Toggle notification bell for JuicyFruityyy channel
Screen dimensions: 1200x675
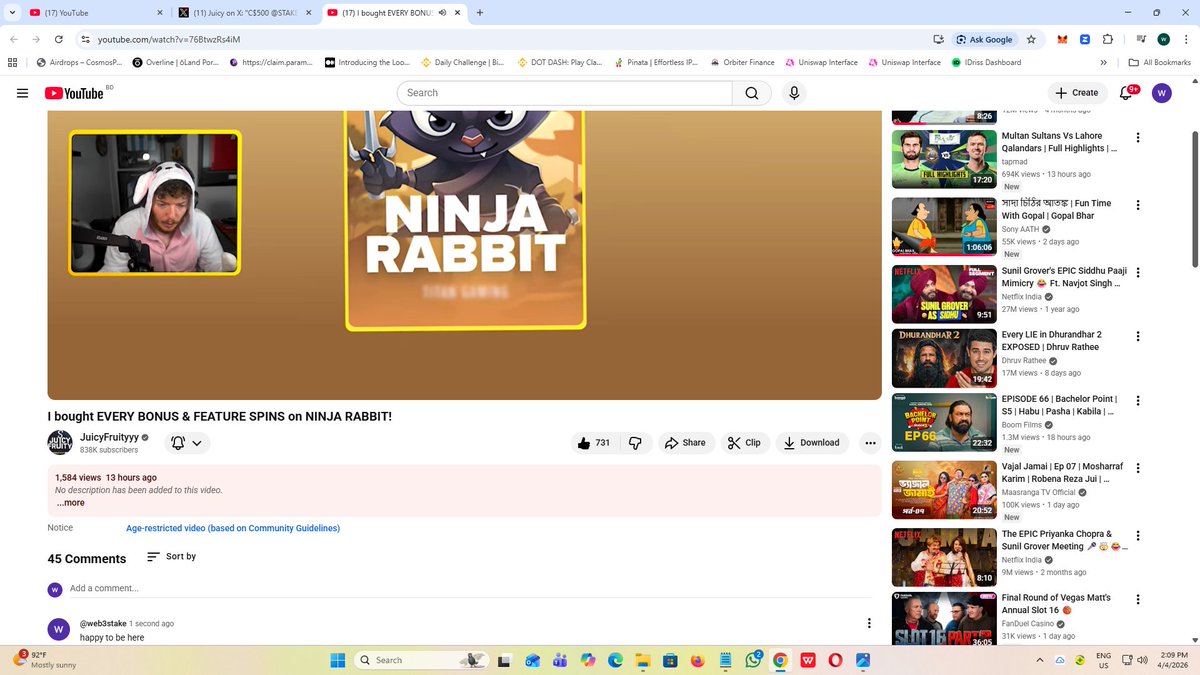[186, 443]
